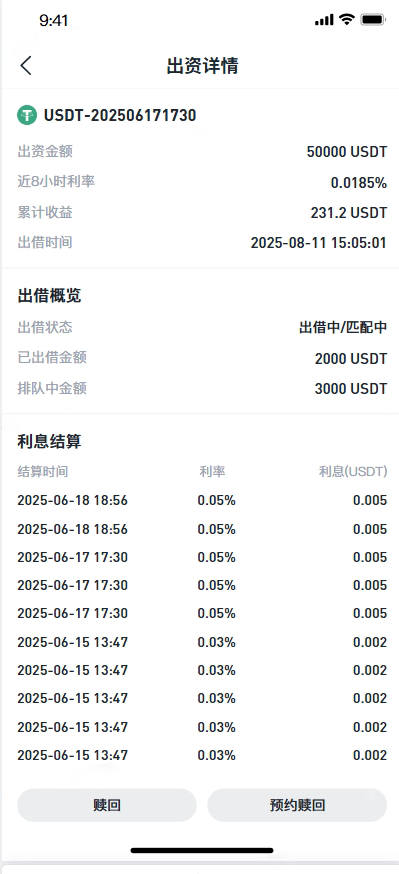Tap the 结算时间 column header
The height and width of the screenshot is (874, 399).
[x=43, y=472]
